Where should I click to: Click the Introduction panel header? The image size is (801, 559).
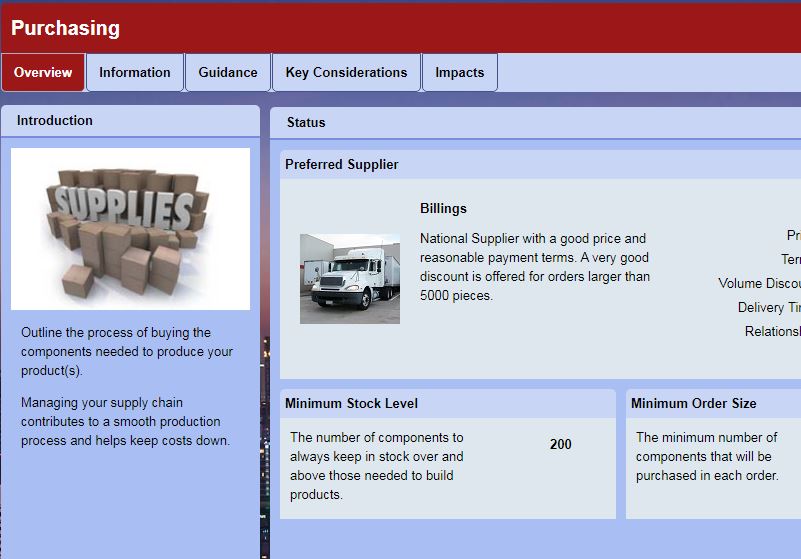(x=130, y=121)
